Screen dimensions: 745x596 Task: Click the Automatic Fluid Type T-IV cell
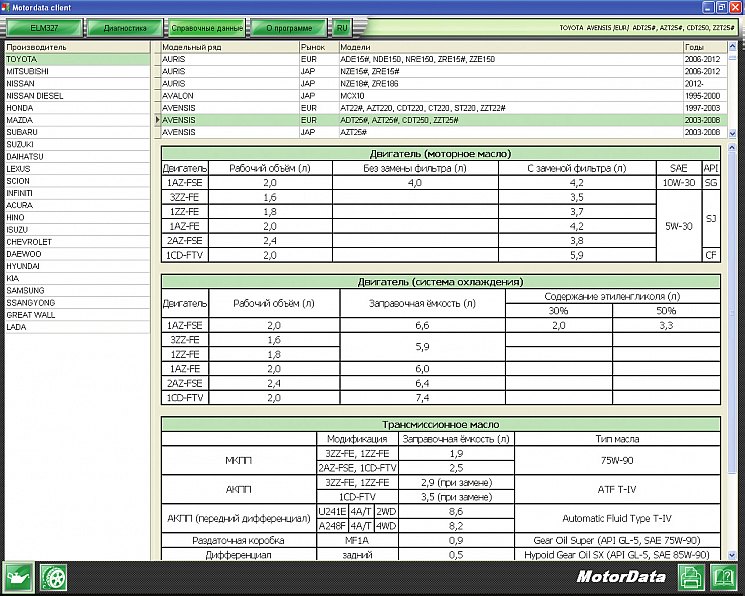click(x=617, y=519)
